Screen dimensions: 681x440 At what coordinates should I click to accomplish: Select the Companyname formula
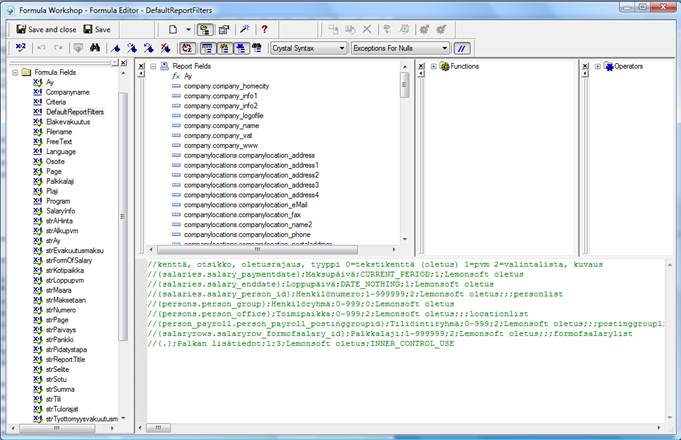click(67, 92)
